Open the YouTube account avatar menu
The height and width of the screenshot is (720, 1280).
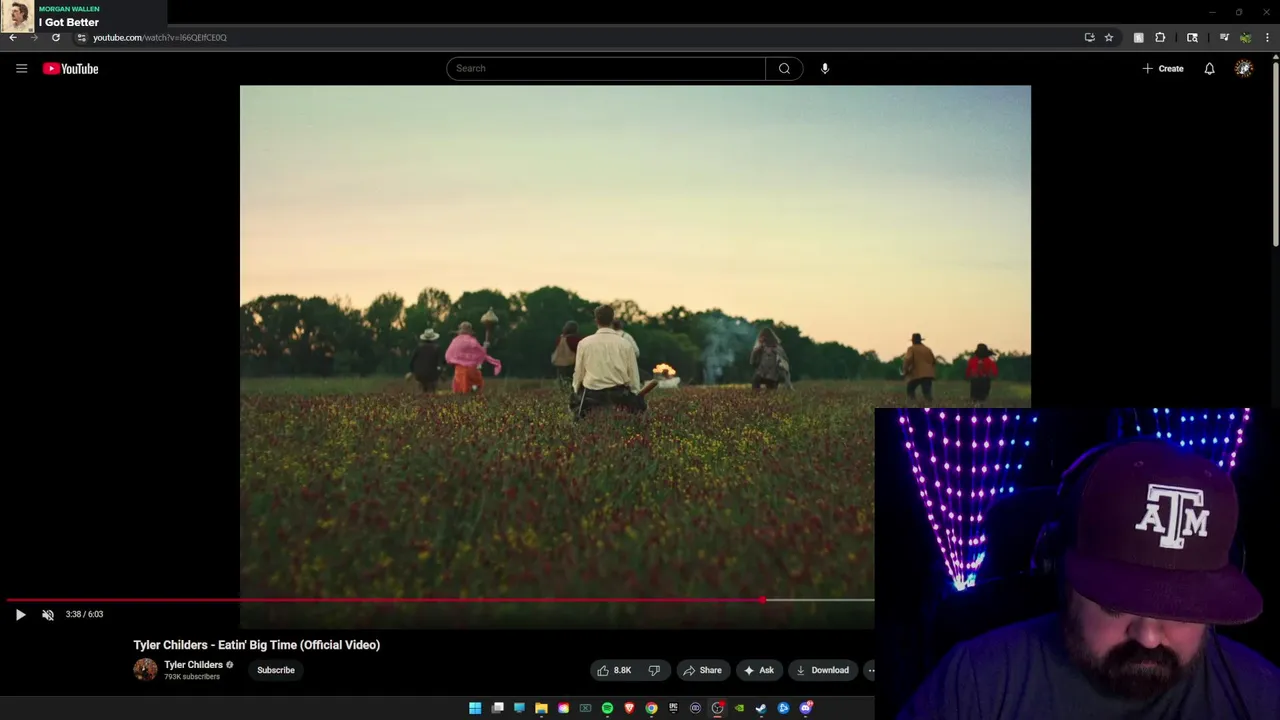tap(1244, 68)
